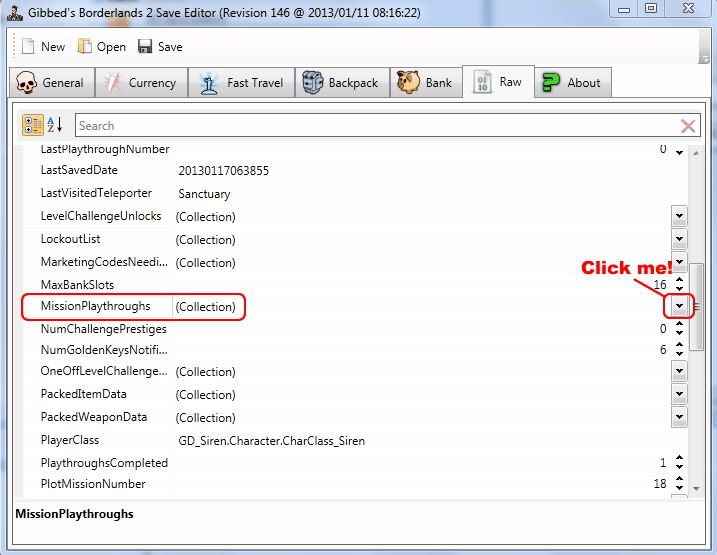
Task: Switch to the Currency tab
Action: [x=141, y=83]
